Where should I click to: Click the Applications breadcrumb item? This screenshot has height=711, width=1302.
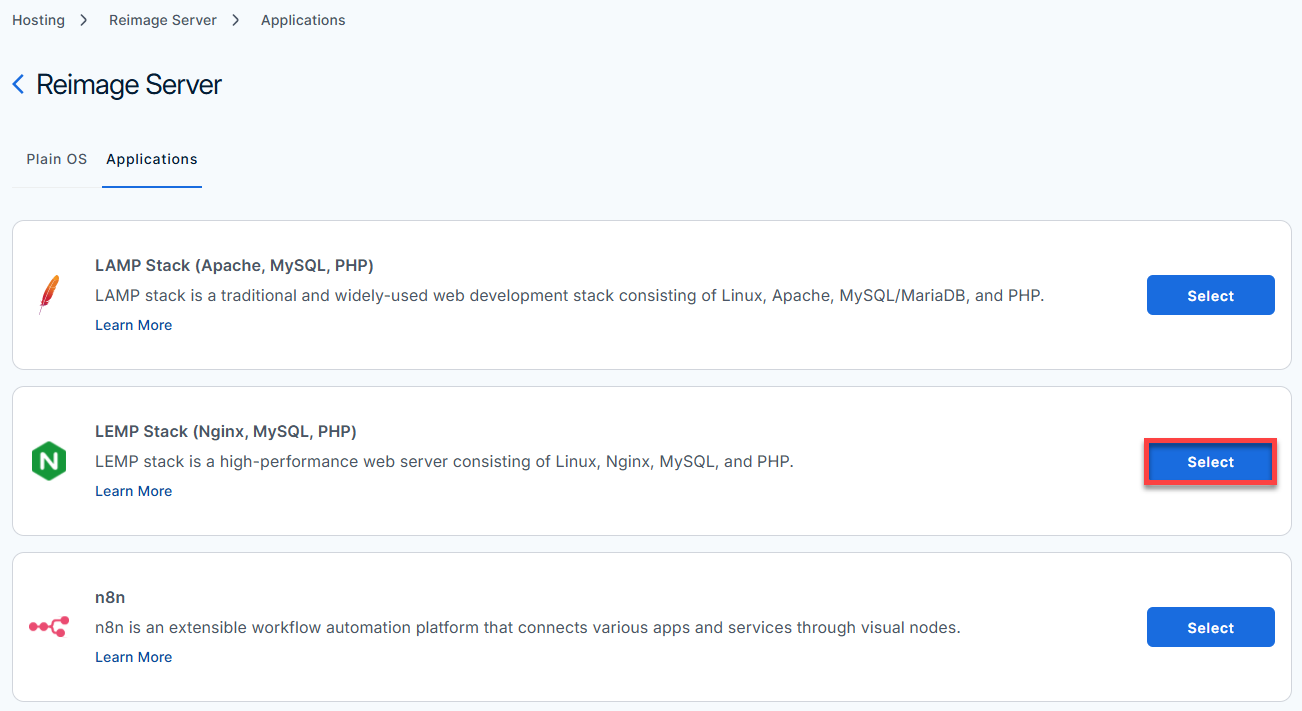click(x=303, y=20)
